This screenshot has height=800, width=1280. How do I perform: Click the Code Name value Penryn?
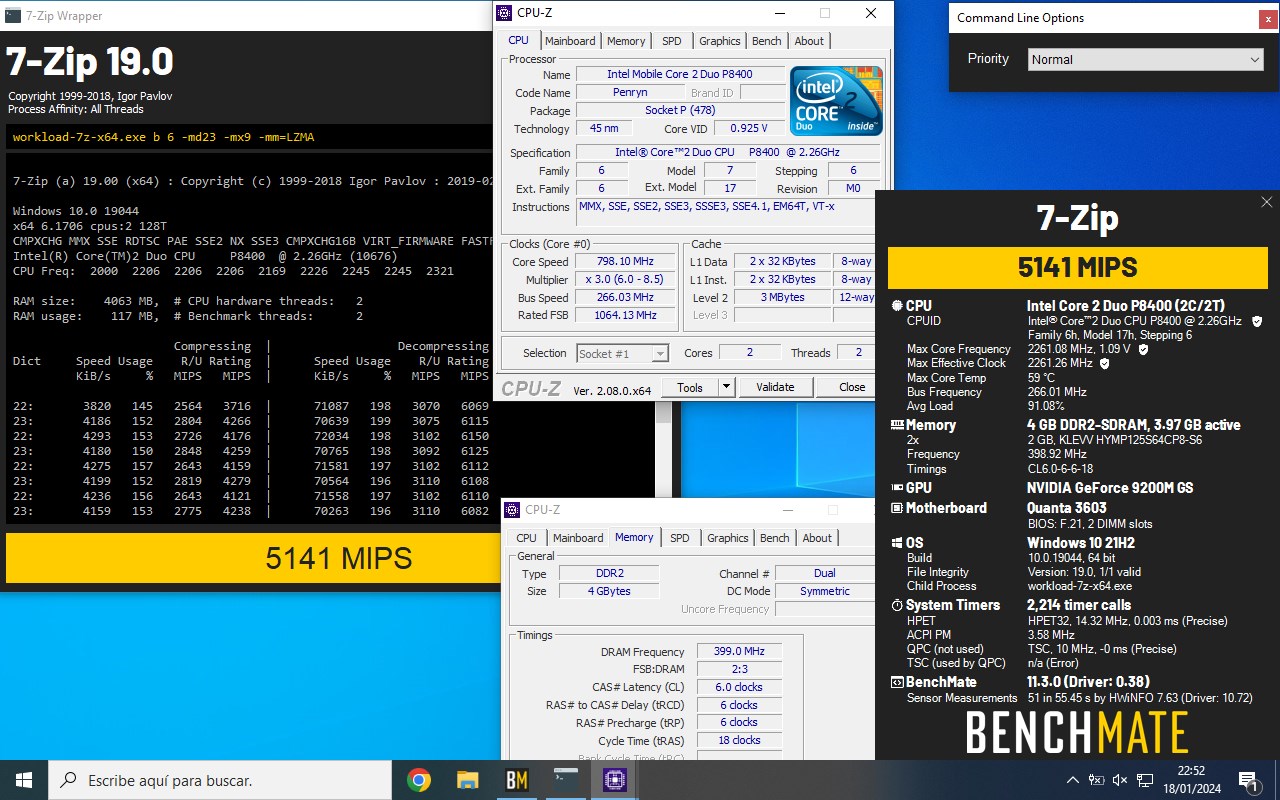click(630, 92)
